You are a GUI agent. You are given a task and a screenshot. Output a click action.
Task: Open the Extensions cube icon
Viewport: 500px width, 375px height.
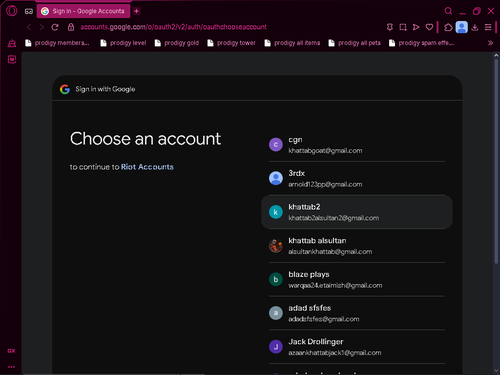tap(448, 27)
